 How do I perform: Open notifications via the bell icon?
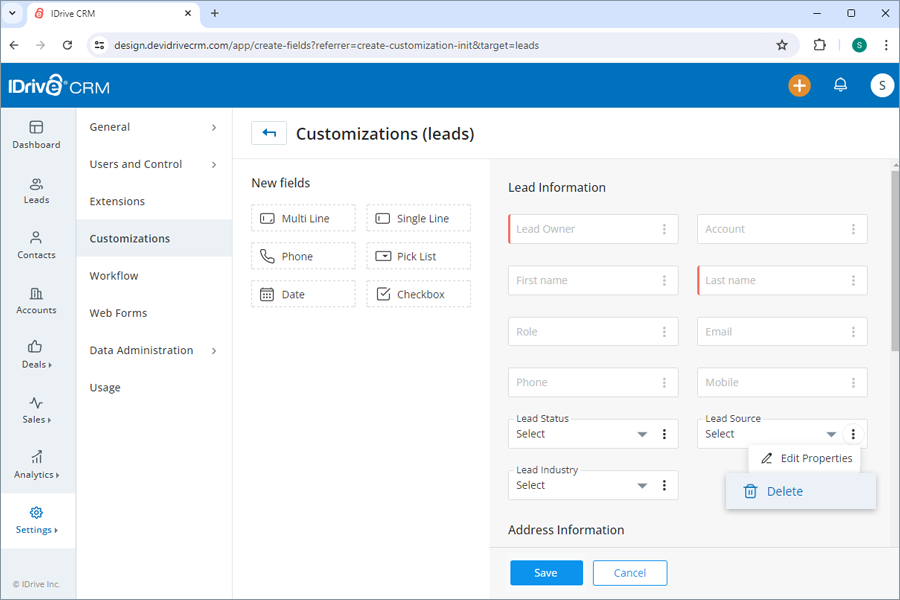840,85
